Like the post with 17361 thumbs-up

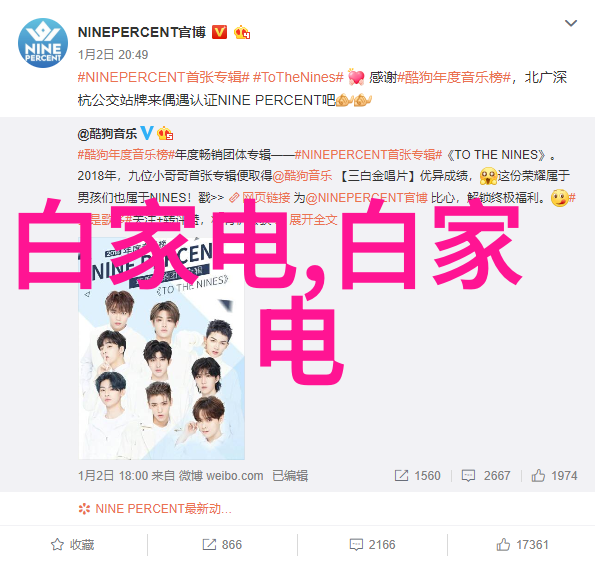pyautogui.click(x=523, y=545)
